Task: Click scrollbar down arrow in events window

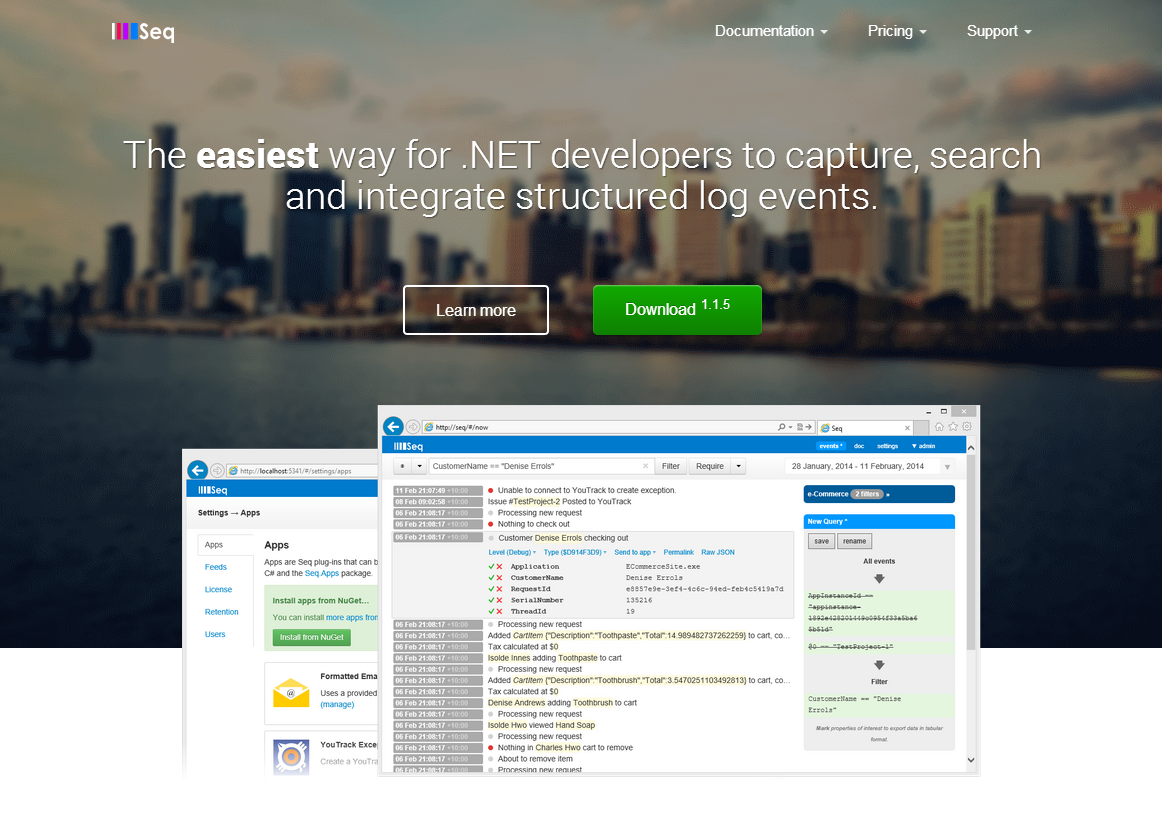Action: [x=971, y=760]
